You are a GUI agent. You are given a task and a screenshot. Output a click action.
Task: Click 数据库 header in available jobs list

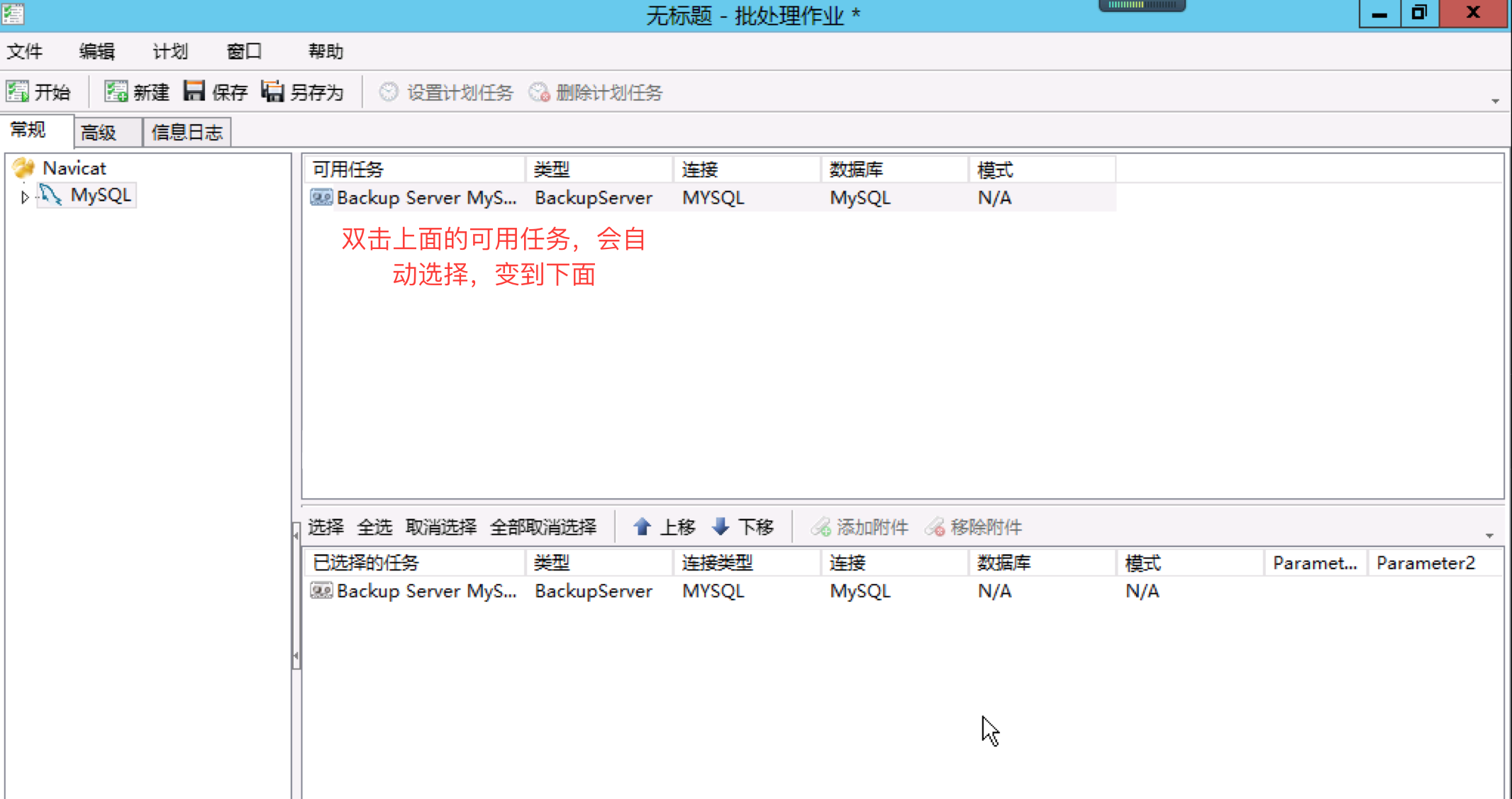[895, 170]
